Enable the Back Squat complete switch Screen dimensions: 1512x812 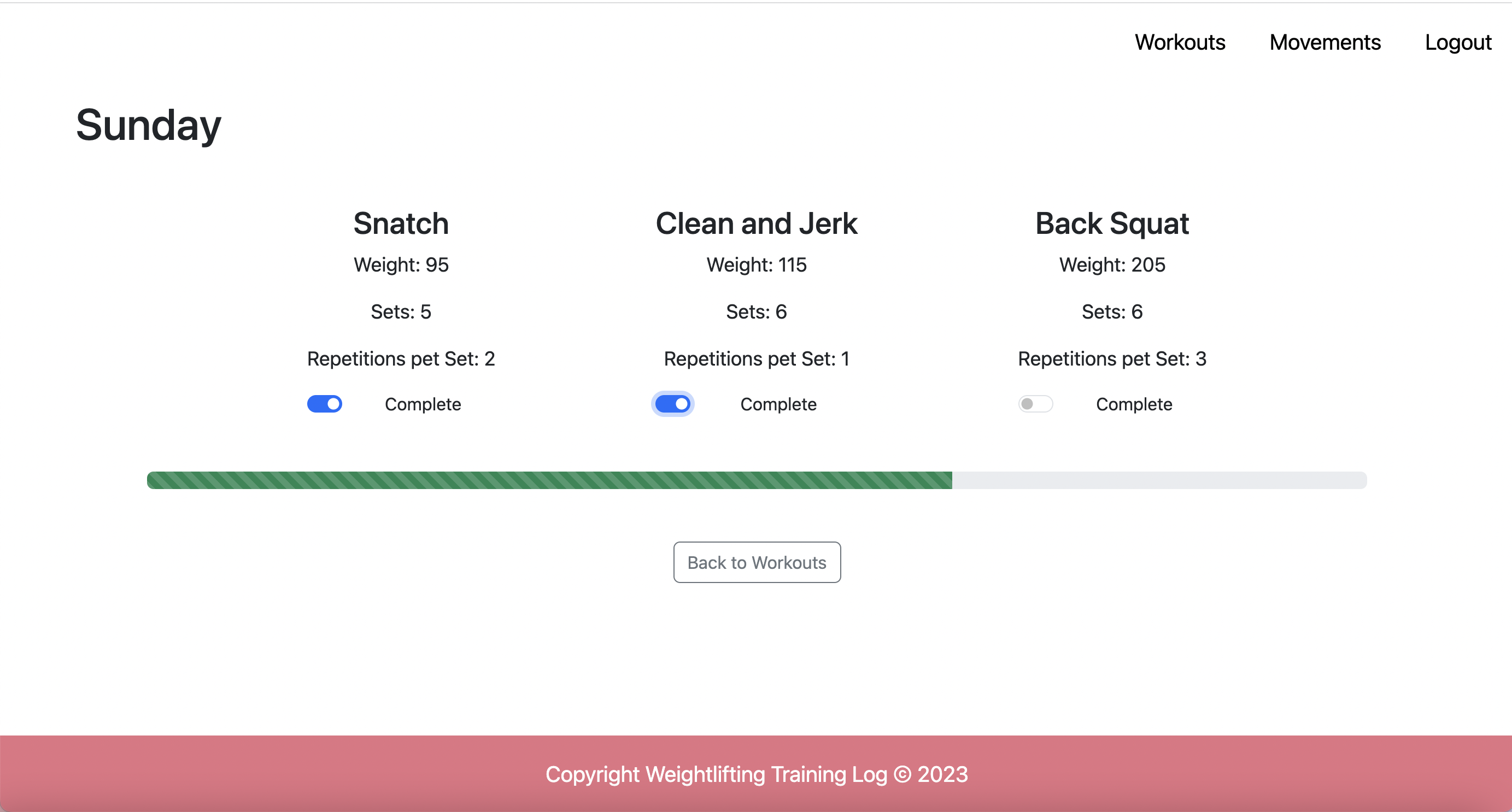[1035, 404]
